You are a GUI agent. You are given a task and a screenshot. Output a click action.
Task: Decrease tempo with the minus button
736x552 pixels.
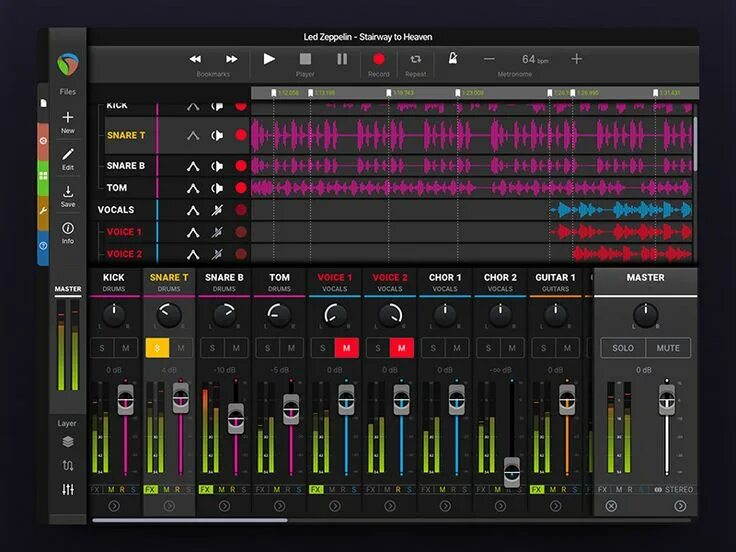coord(489,59)
